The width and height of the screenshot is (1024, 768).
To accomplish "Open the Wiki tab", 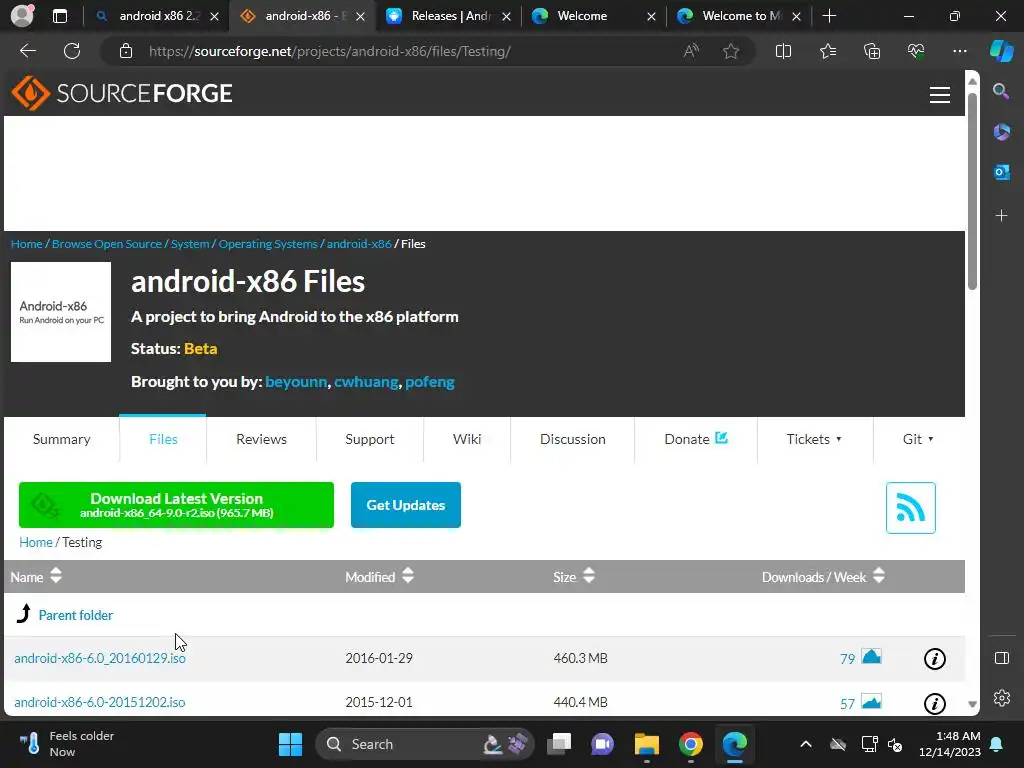I will tap(467, 440).
